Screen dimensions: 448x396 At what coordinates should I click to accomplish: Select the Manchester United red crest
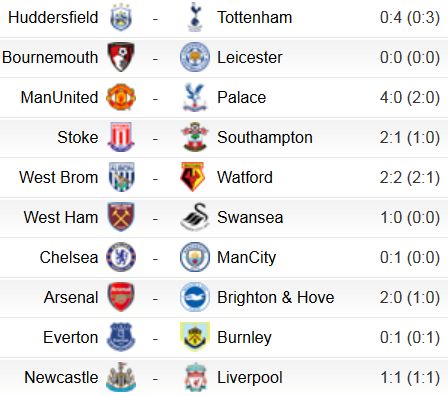(121, 97)
